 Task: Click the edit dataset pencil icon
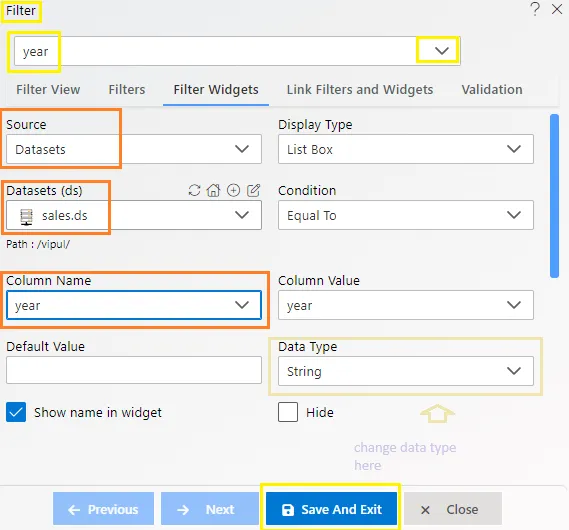pos(253,190)
